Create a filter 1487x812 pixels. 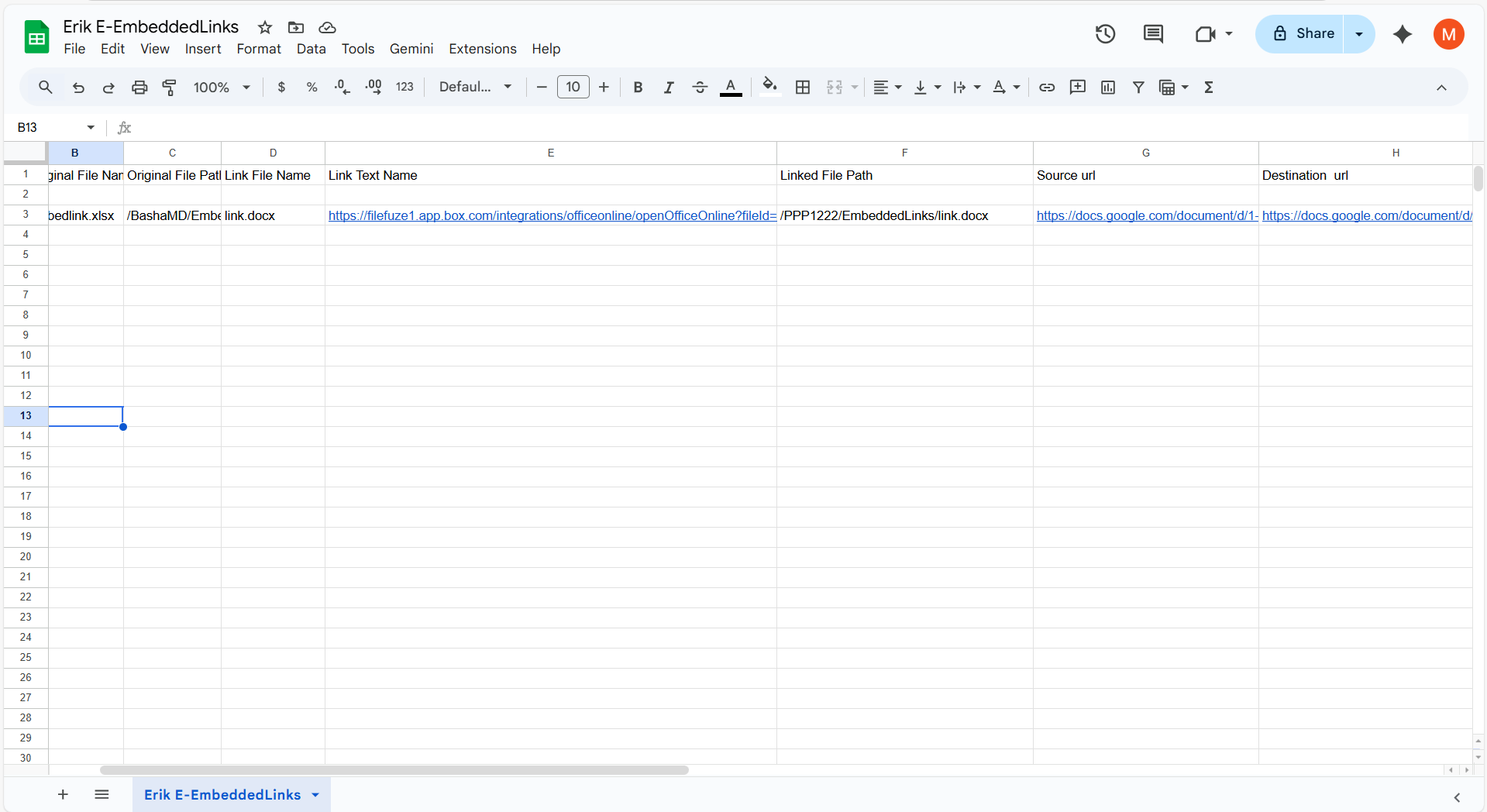(x=1138, y=87)
